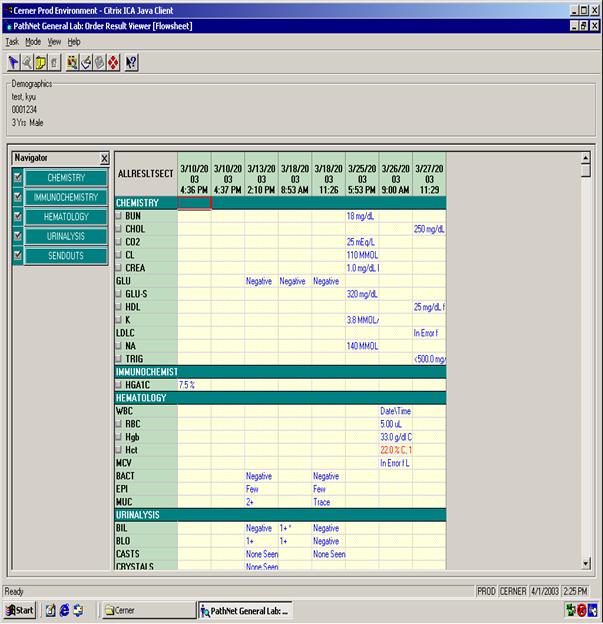
Task: Select the 250 mg/dL CHOL result
Action: tap(429, 229)
